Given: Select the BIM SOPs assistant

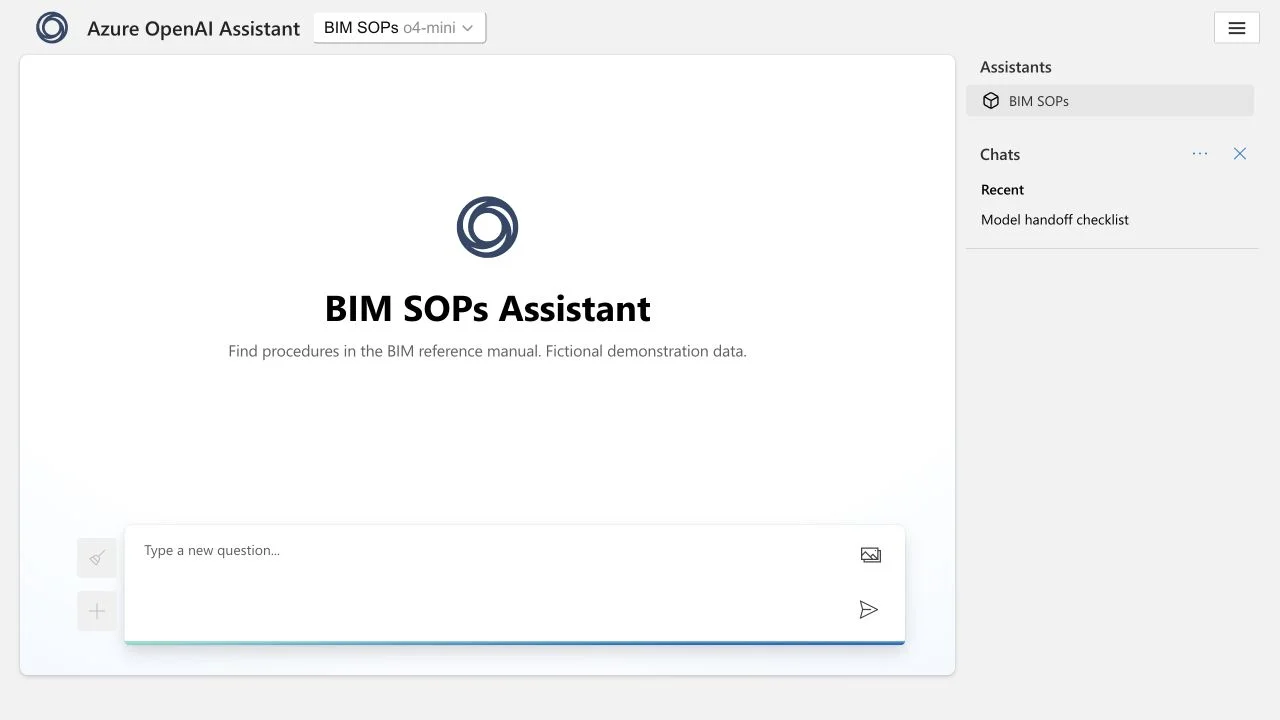Looking at the screenshot, I should [1110, 101].
